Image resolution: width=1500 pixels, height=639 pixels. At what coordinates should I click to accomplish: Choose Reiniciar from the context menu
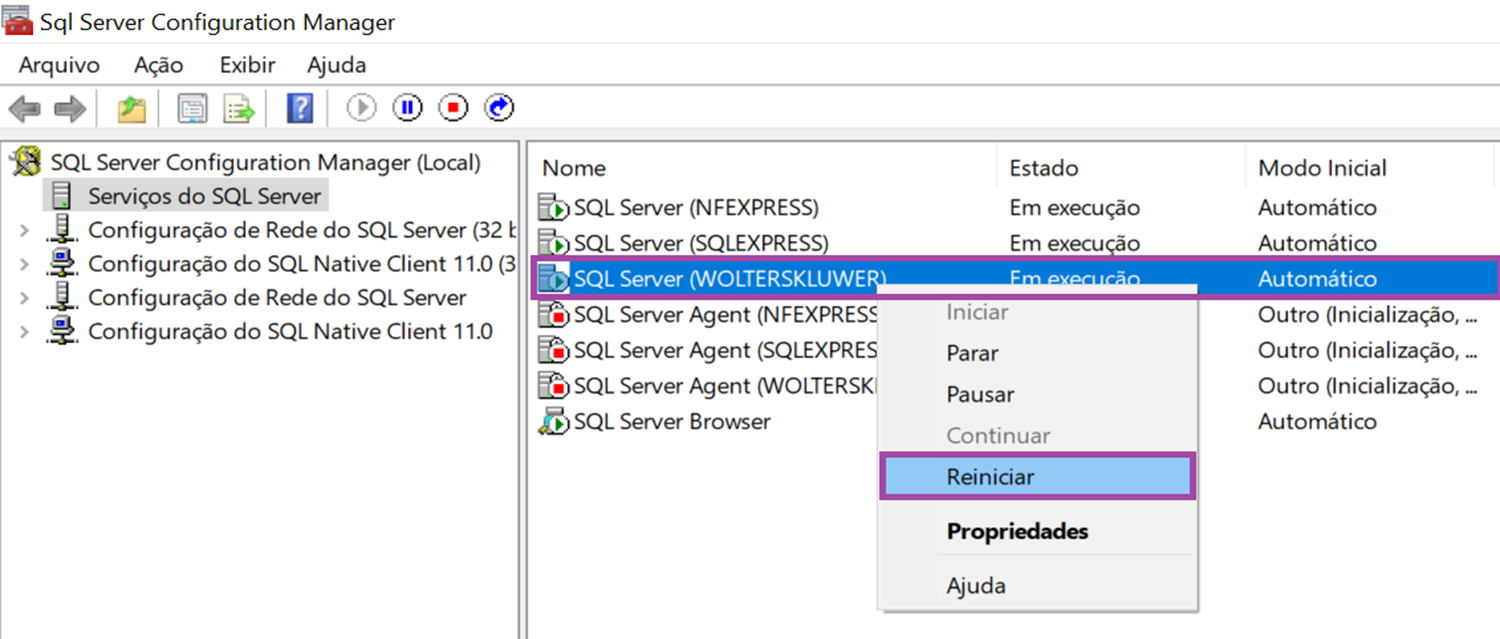(1037, 477)
